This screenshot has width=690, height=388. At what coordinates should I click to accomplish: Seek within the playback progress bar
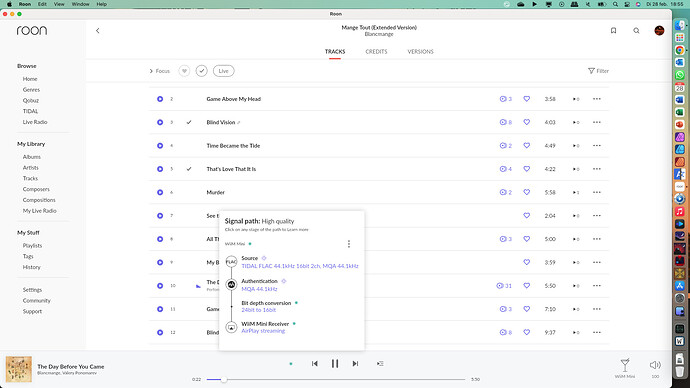[336, 379]
